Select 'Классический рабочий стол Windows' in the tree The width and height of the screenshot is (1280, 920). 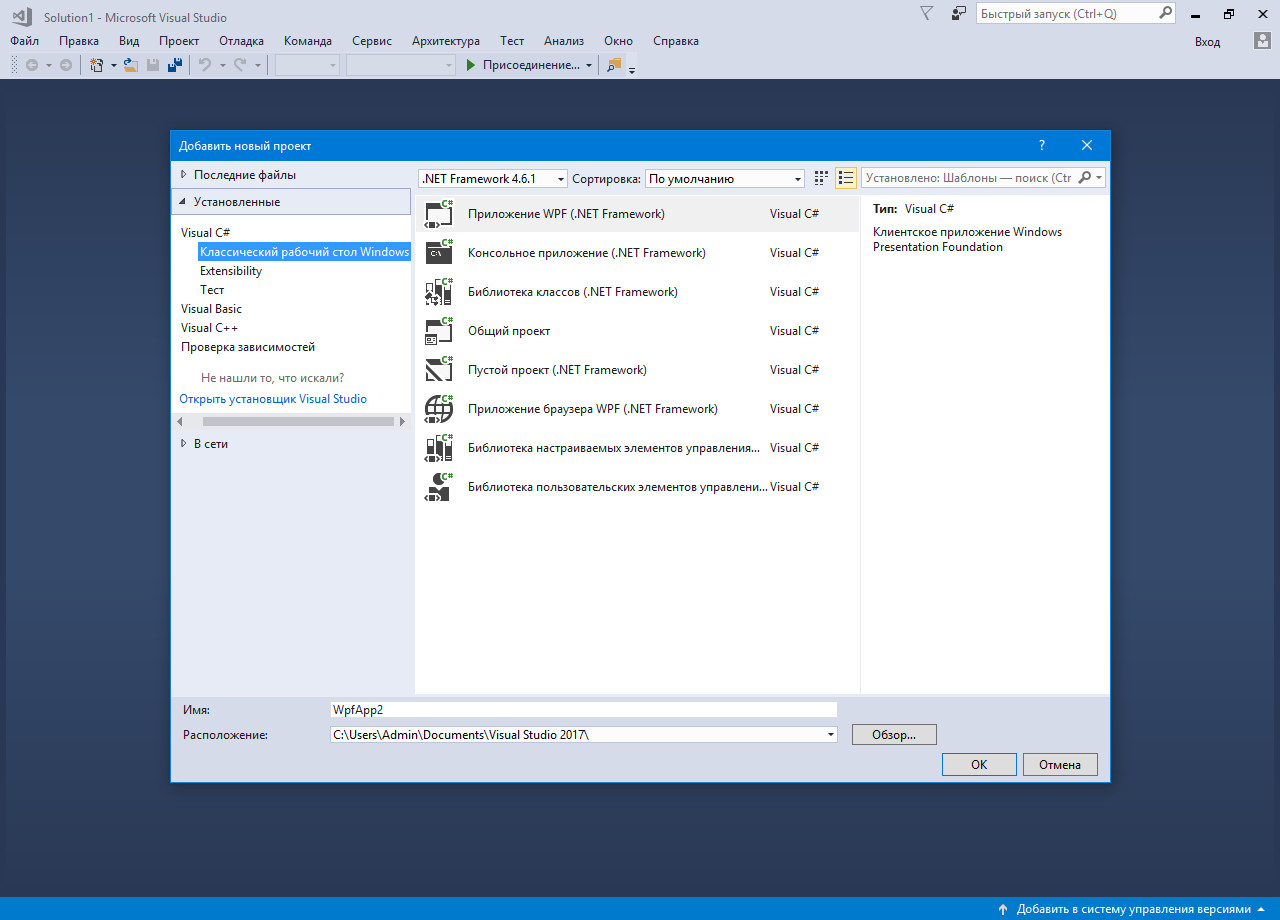(305, 252)
